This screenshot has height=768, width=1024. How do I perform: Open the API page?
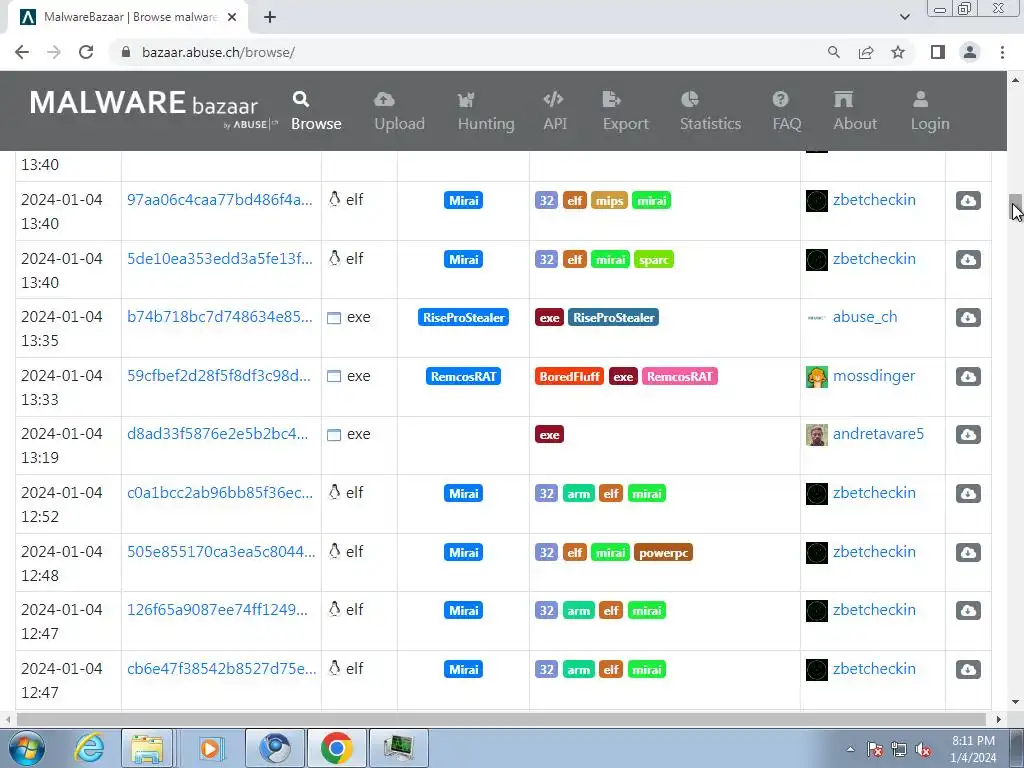554,111
